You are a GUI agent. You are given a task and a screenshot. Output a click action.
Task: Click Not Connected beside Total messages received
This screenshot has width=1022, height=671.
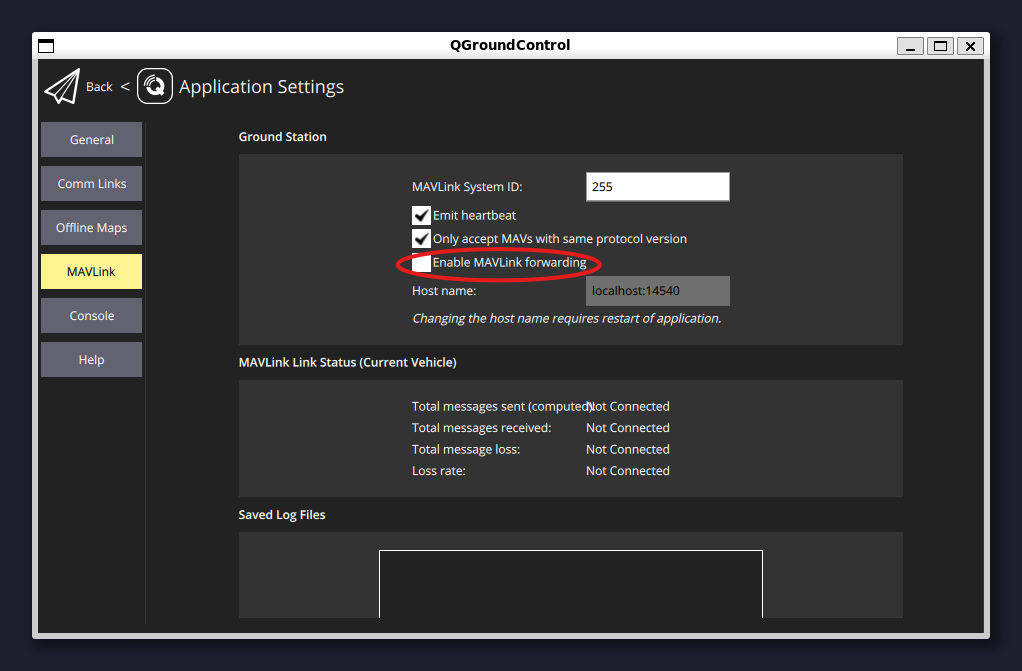[x=628, y=428]
